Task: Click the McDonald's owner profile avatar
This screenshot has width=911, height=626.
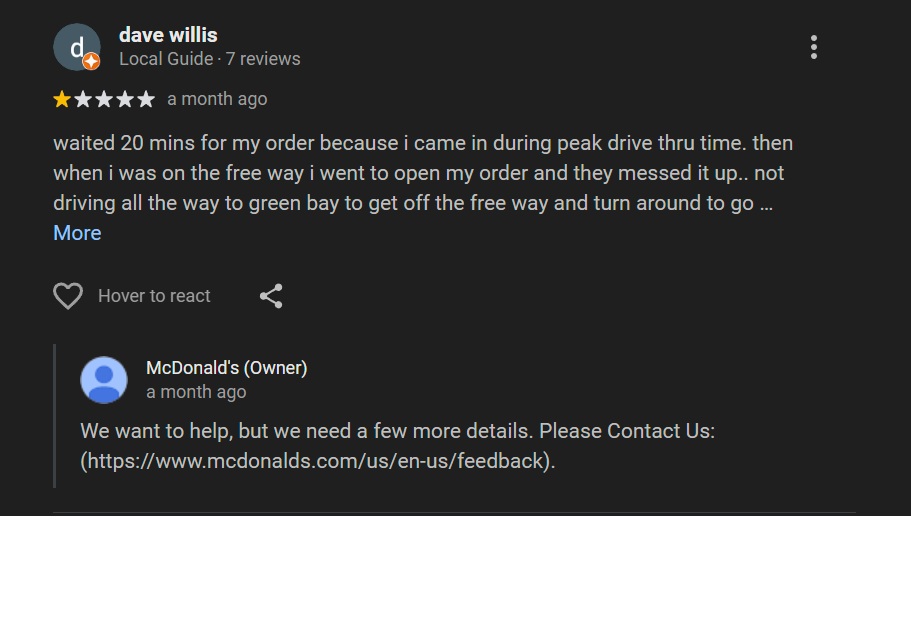Action: coord(104,380)
